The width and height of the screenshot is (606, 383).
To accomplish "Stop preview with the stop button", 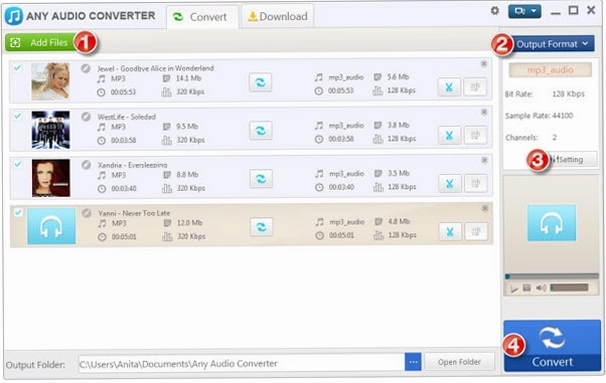I will click(x=527, y=288).
